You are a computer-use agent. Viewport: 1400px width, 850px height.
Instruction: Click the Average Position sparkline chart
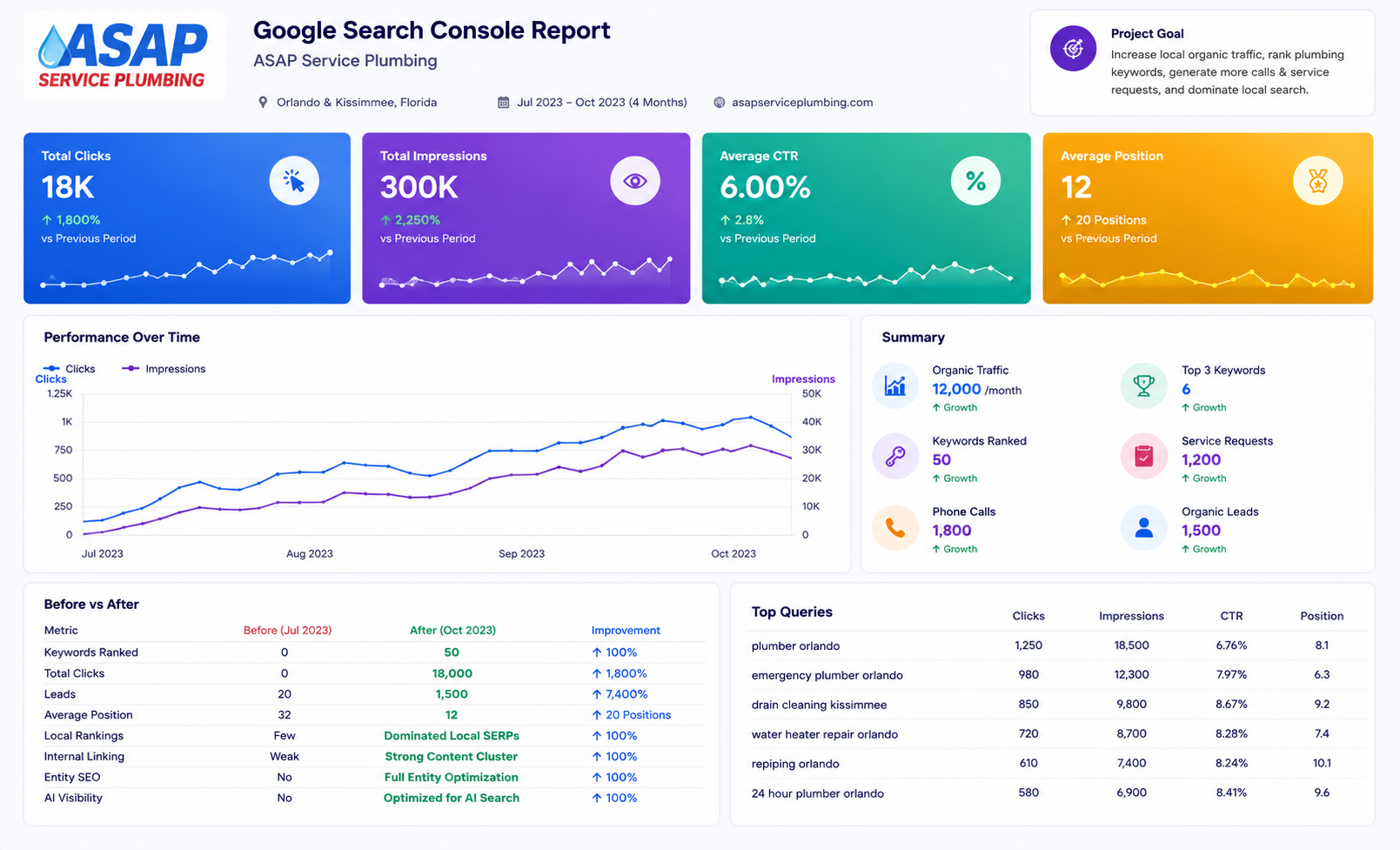pos(1207,278)
